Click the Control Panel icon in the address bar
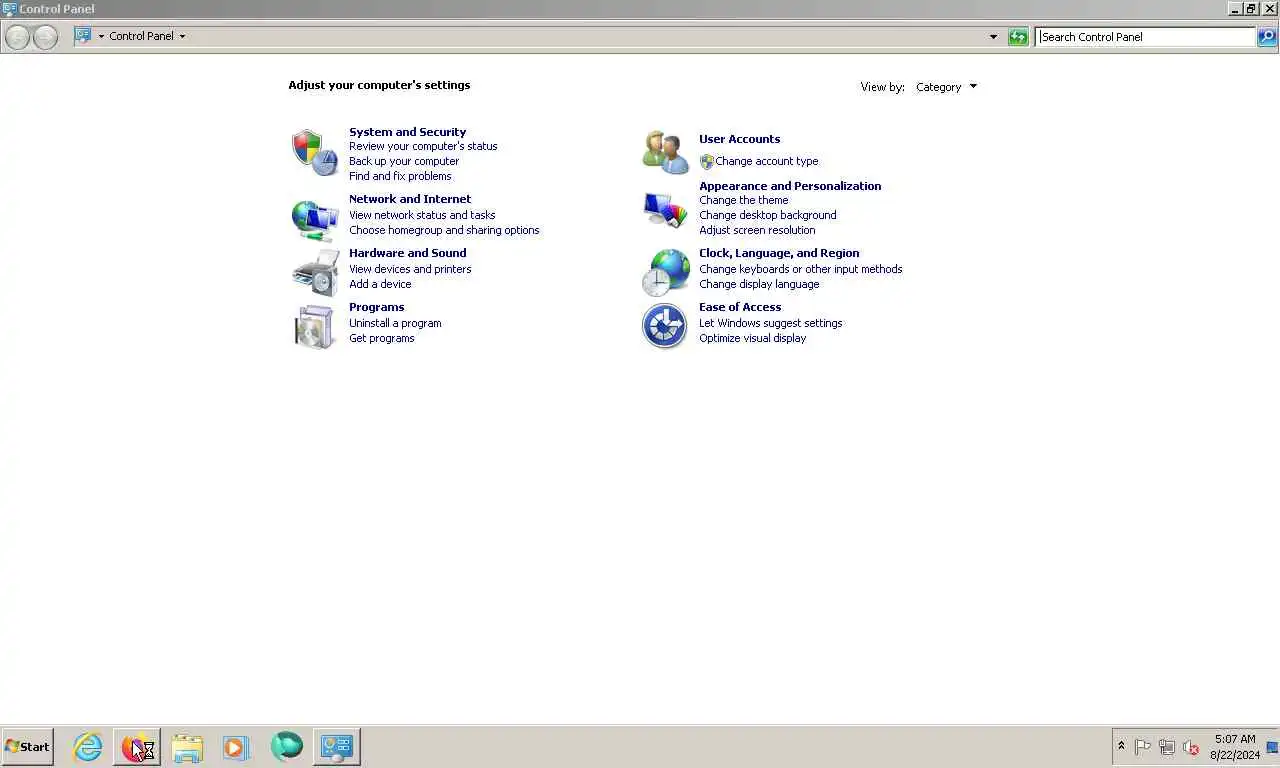The height and width of the screenshot is (768, 1280). click(83, 36)
